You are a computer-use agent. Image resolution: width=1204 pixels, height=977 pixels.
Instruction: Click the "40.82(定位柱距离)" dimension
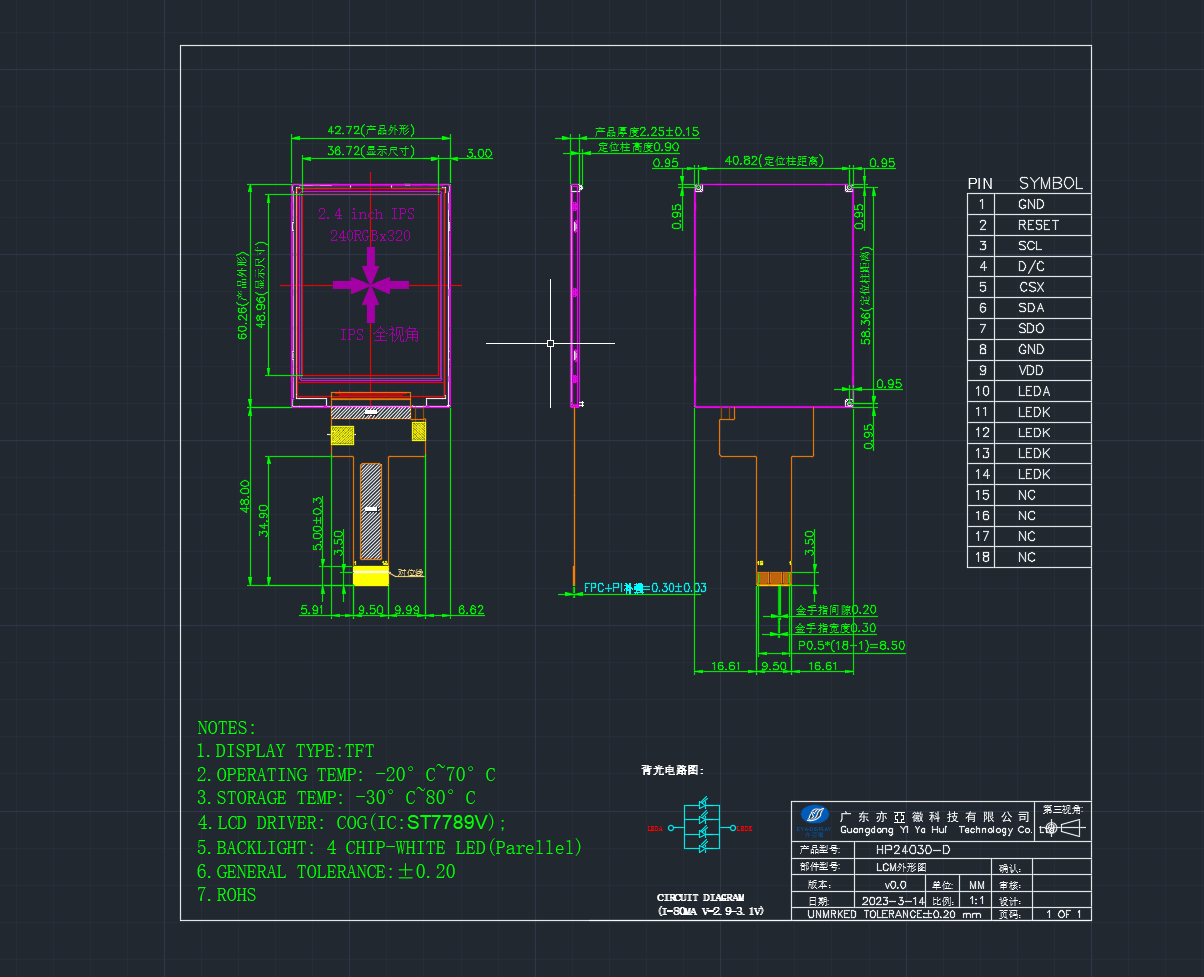point(774,160)
